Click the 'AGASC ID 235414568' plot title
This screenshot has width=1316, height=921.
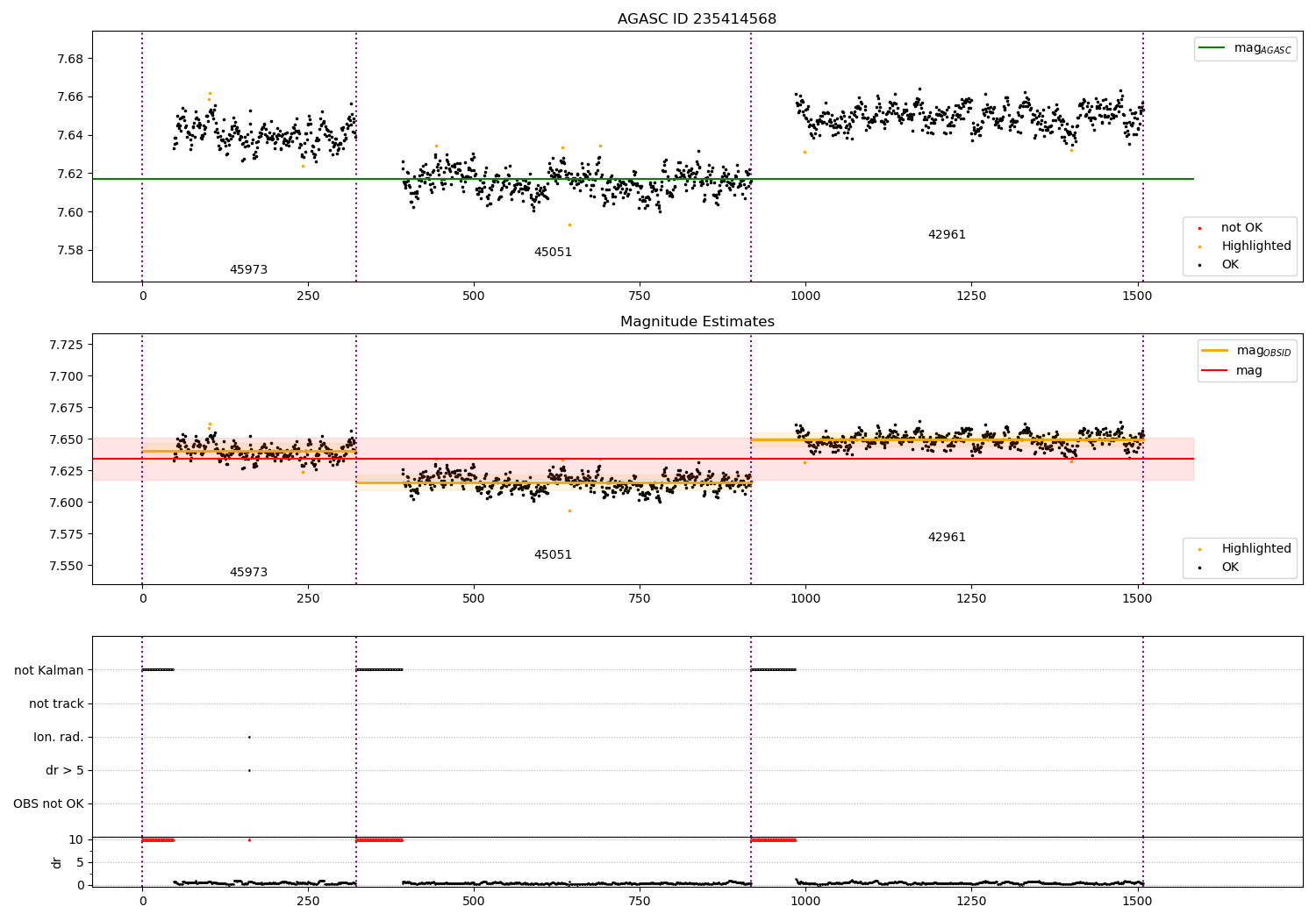697,19
